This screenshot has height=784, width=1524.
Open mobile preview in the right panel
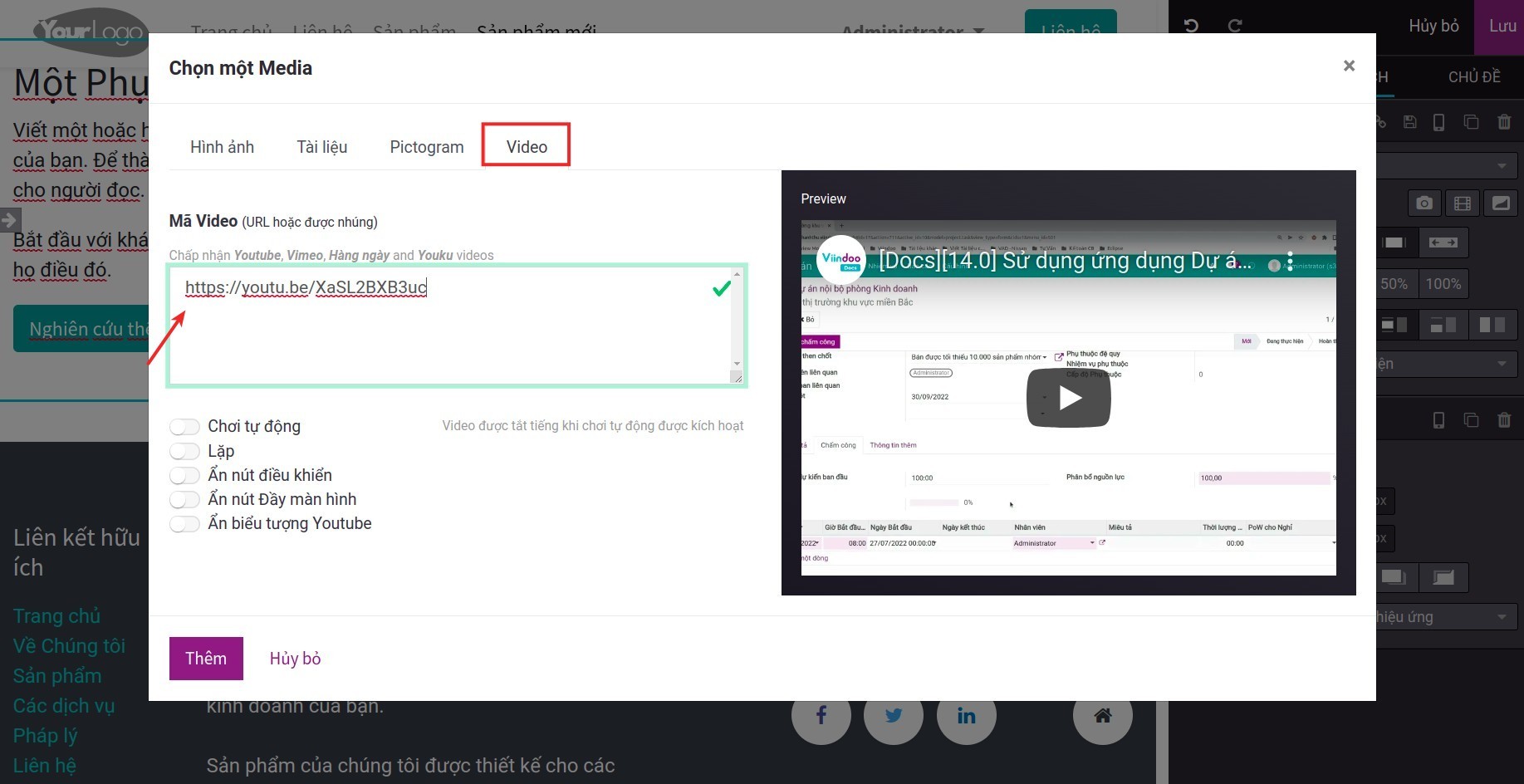click(x=1440, y=122)
